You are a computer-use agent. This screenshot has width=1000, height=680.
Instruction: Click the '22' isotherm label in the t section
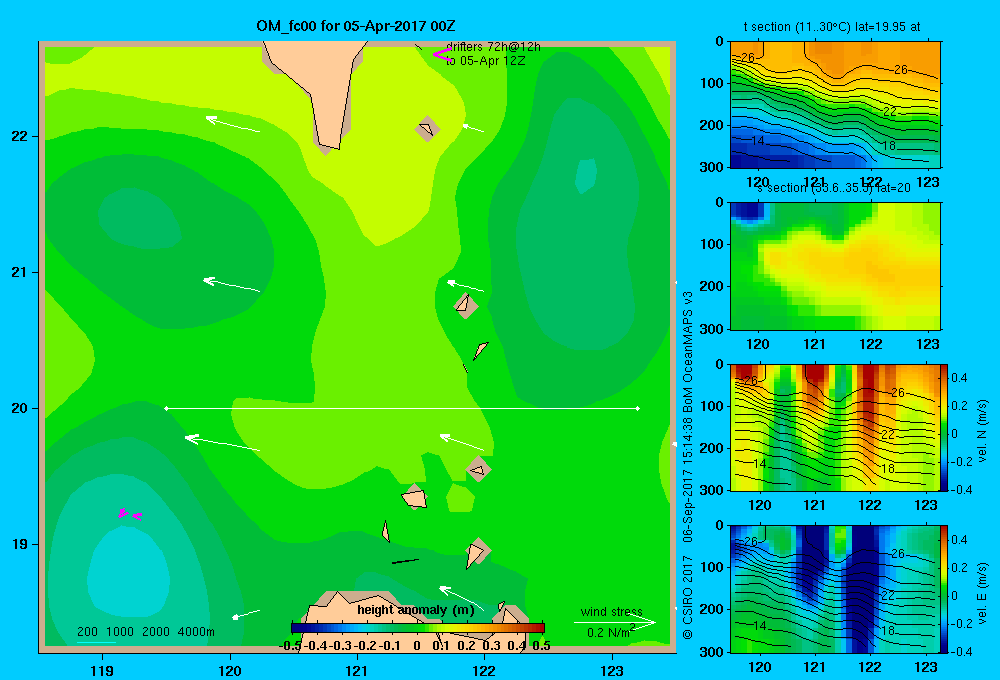[890, 112]
